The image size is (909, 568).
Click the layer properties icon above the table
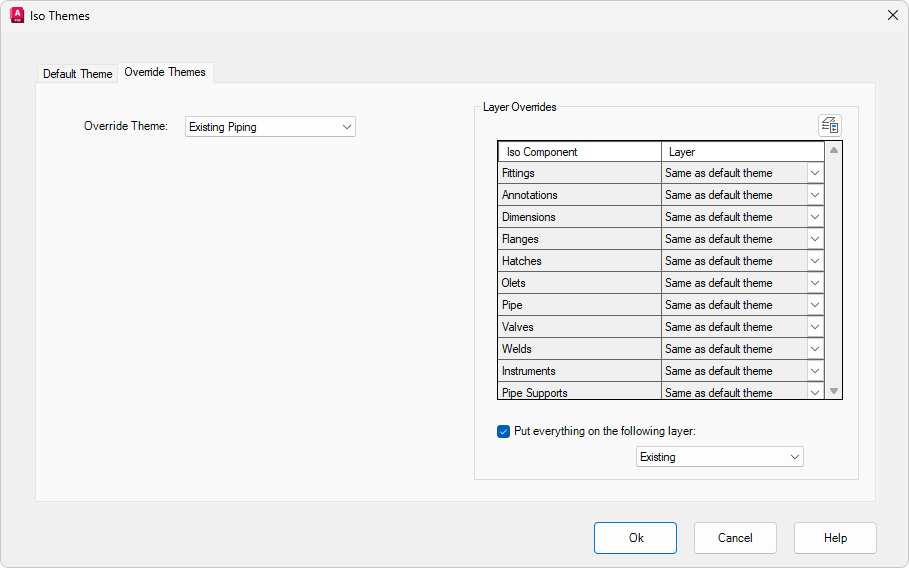point(830,125)
